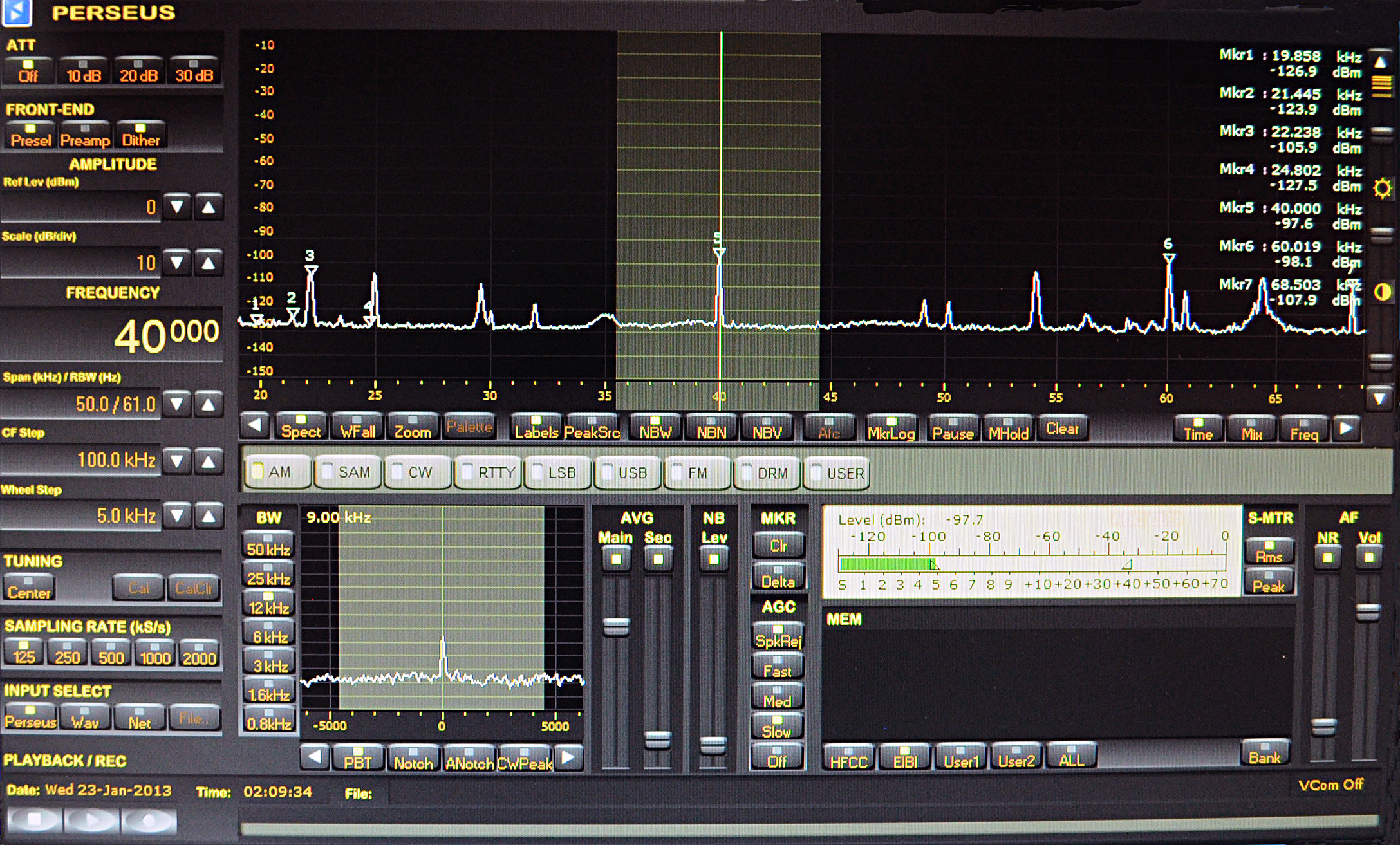Toggle the Presel front-end filter

pyautogui.click(x=30, y=136)
